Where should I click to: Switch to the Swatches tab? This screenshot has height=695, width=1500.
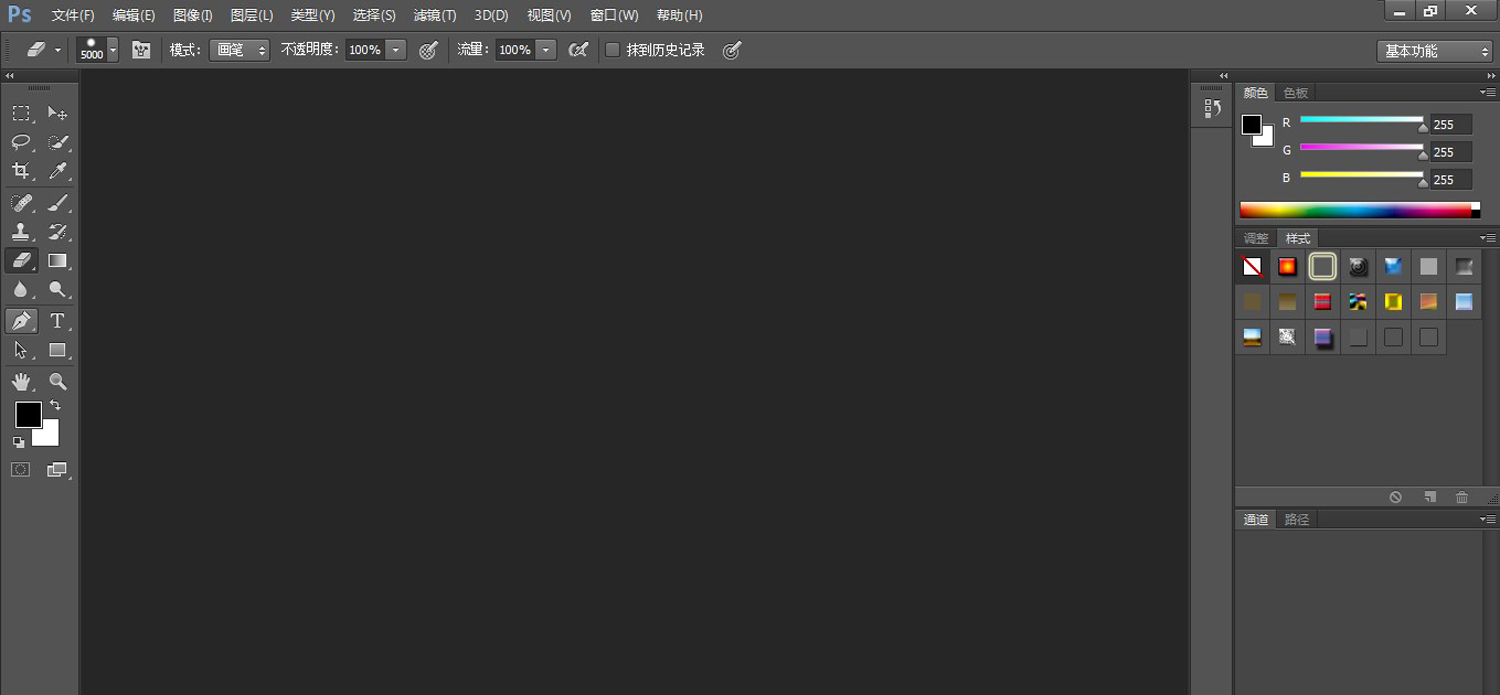click(x=1296, y=93)
